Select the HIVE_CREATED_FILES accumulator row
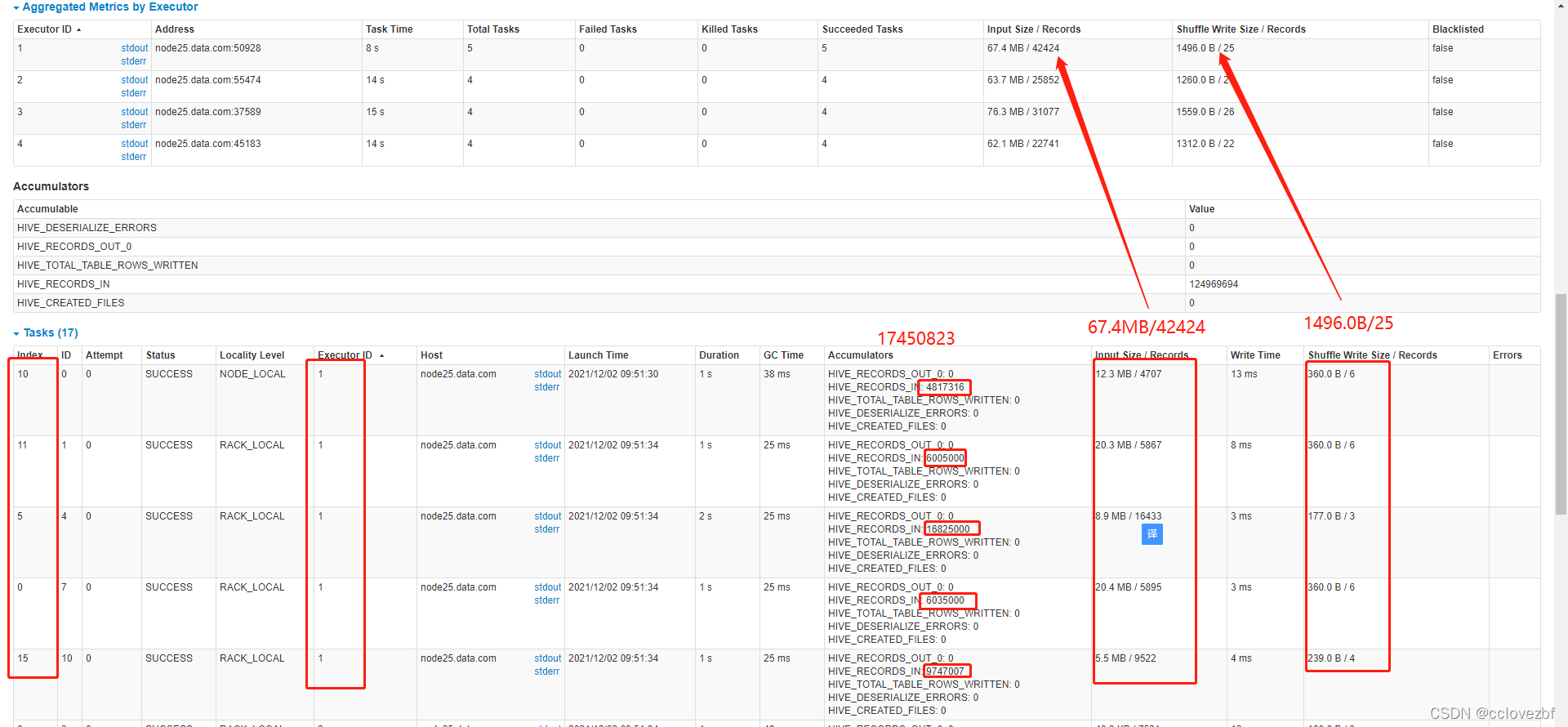This screenshot has width=1568, height=727. (777, 303)
